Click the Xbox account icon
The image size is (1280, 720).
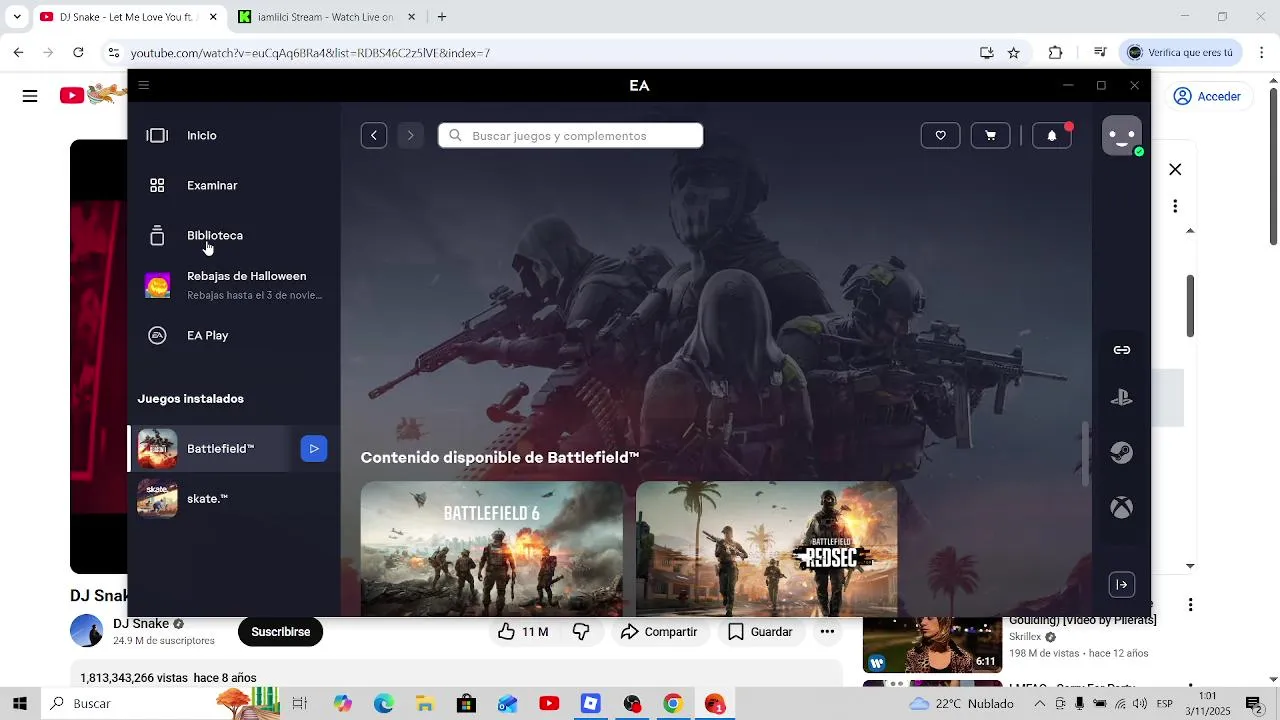click(x=1122, y=508)
